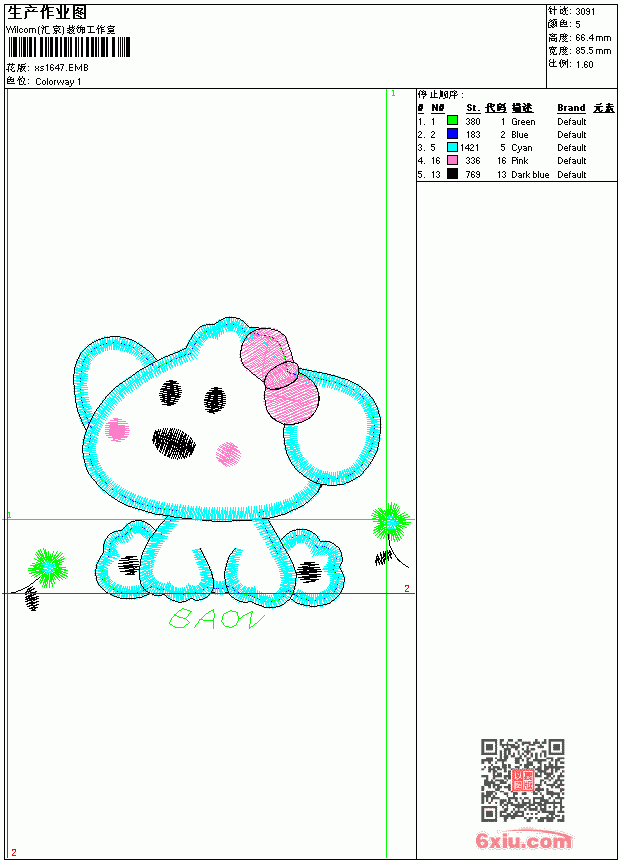Image resolution: width=620 pixels, height=860 pixels.
Task: Click the right green flower
Action: tap(390, 522)
